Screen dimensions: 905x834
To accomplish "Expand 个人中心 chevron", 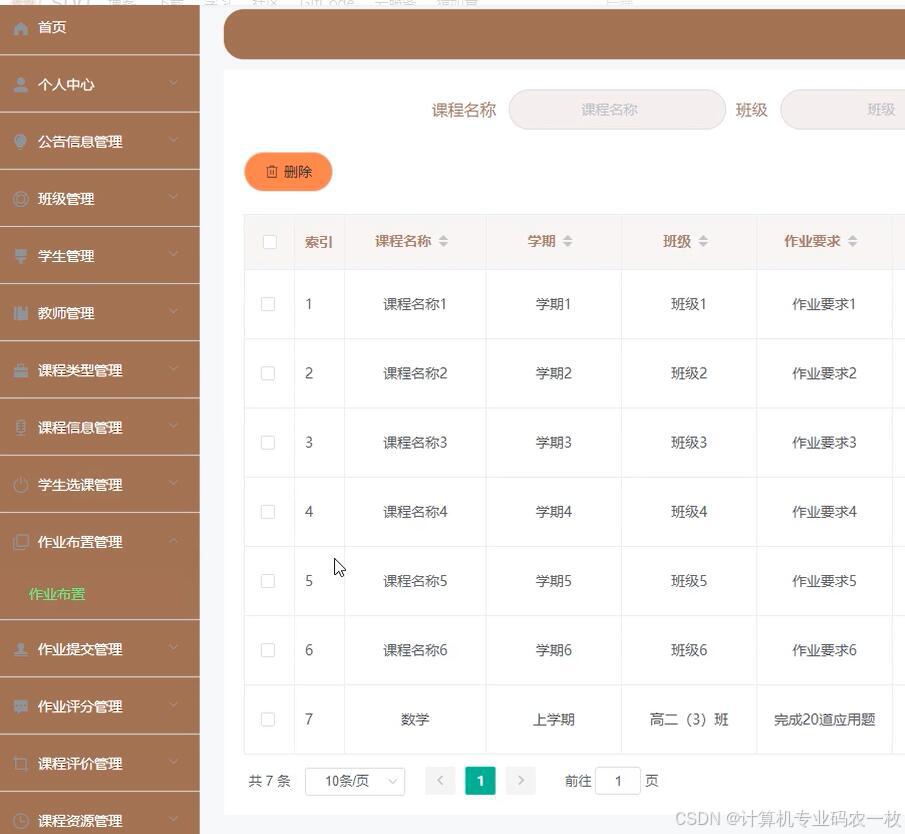I will coord(174,84).
